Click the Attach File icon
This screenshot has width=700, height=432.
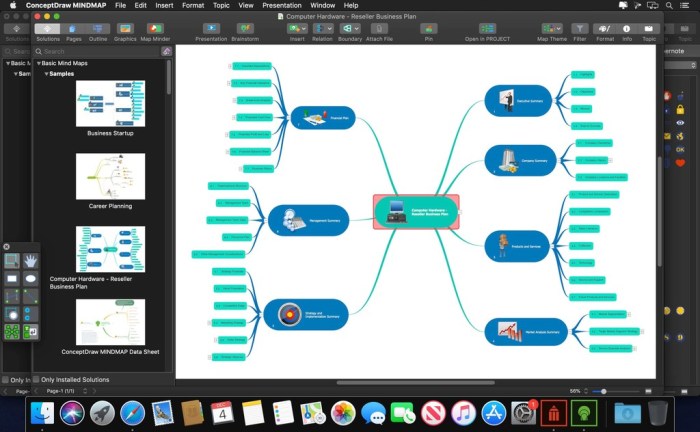[381, 29]
